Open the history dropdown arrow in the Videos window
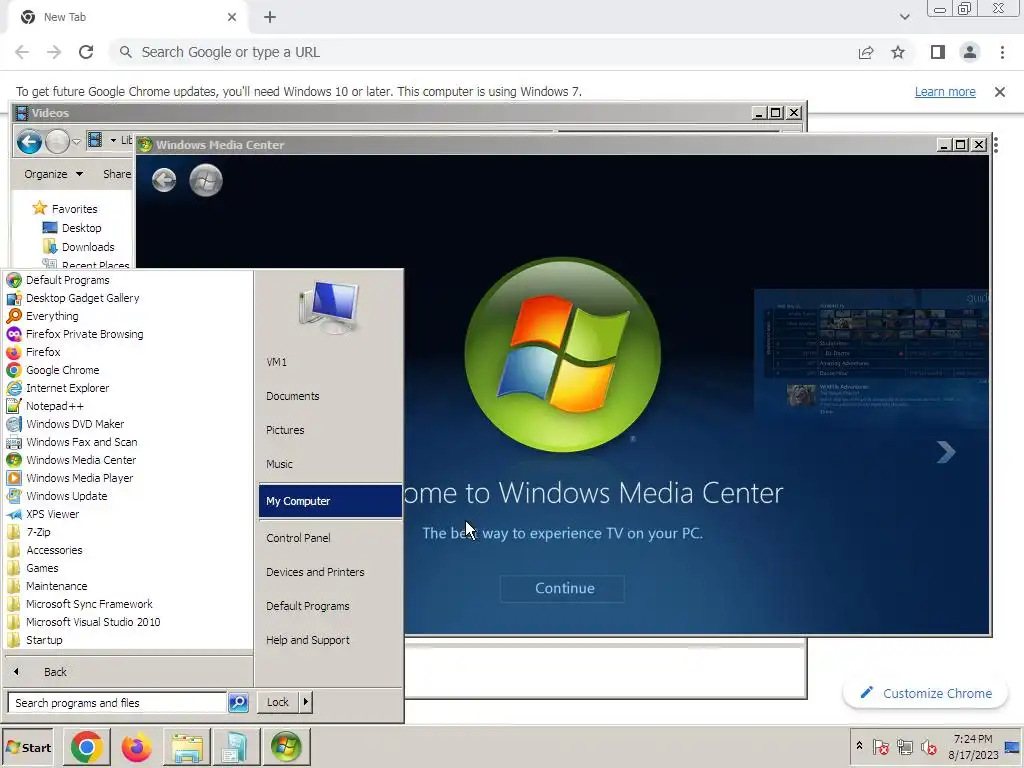The image size is (1024, 768). (76, 142)
